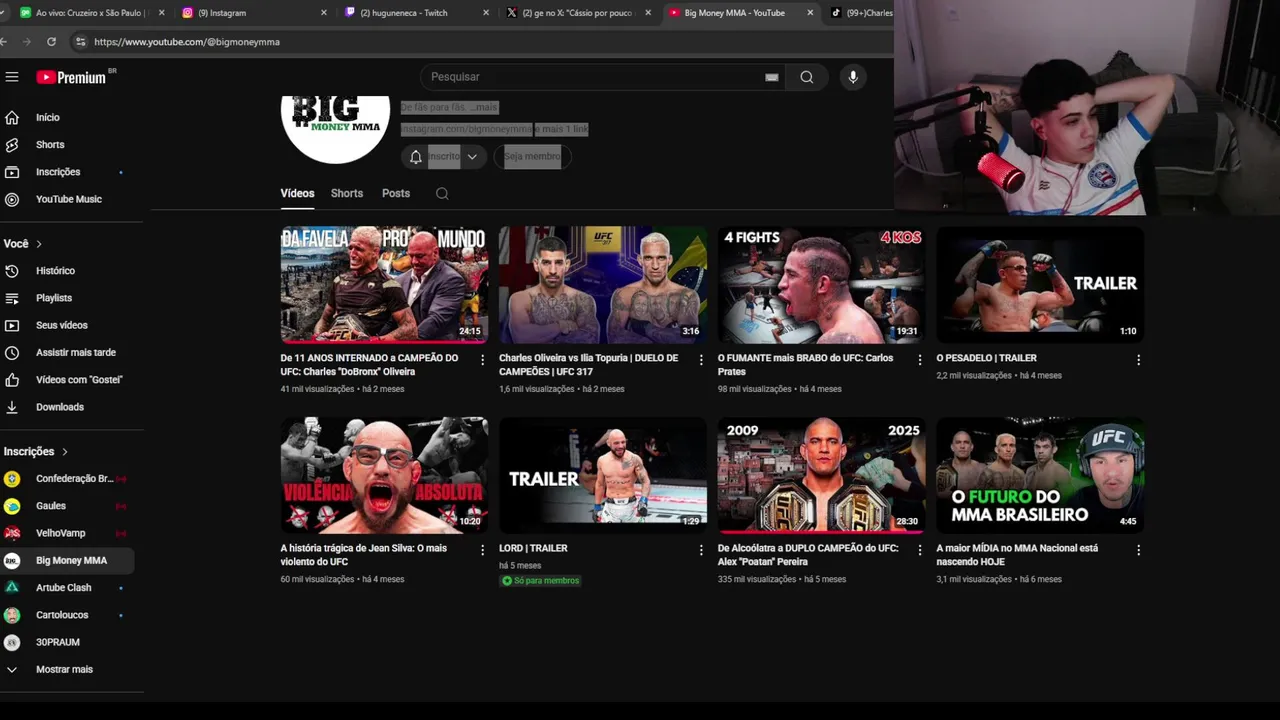View site information icon in address bar
Viewport: 1280px width, 720px height.
pyautogui.click(x=80, y=42)
